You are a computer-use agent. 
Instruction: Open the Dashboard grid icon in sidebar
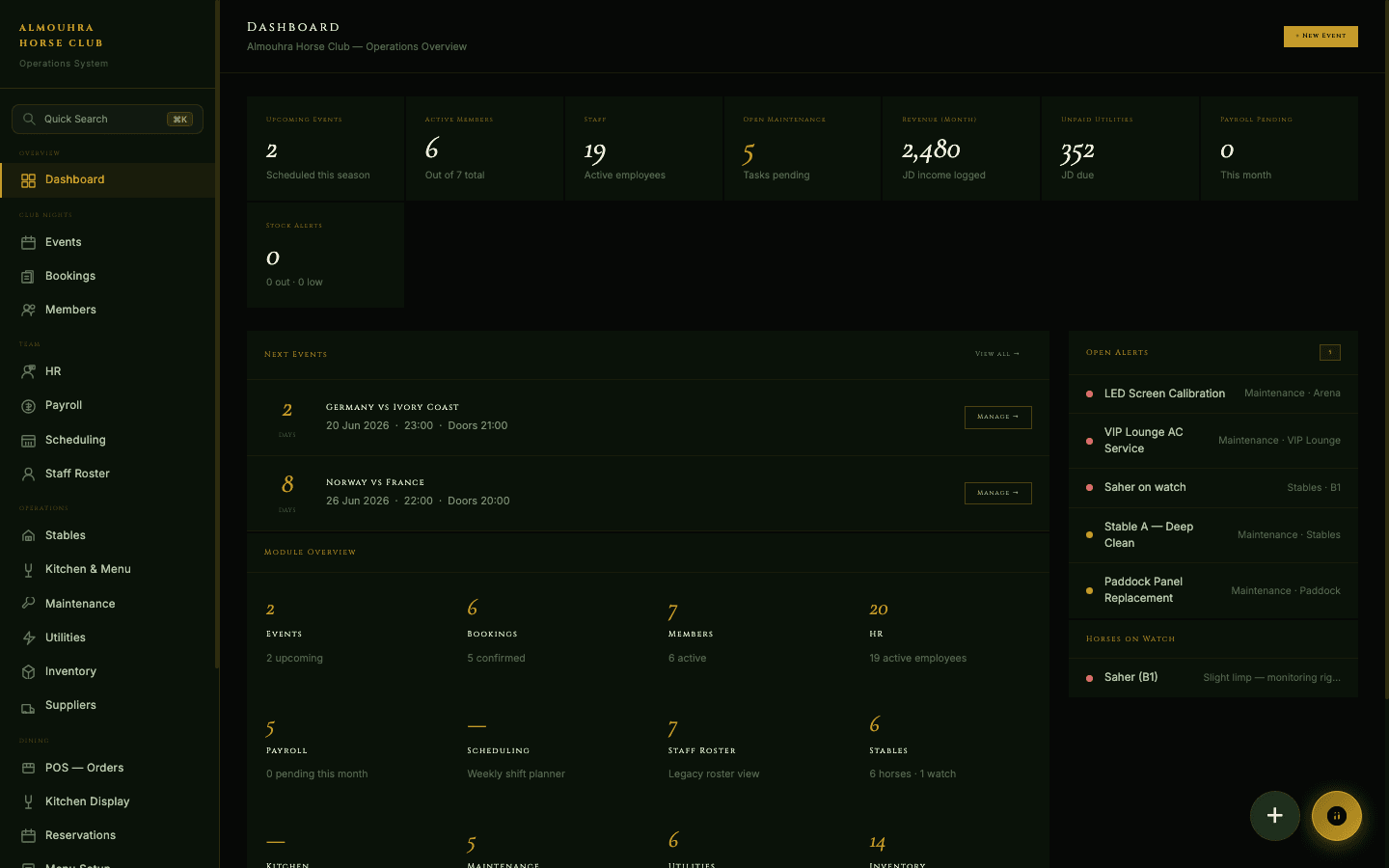coord(28,180)
